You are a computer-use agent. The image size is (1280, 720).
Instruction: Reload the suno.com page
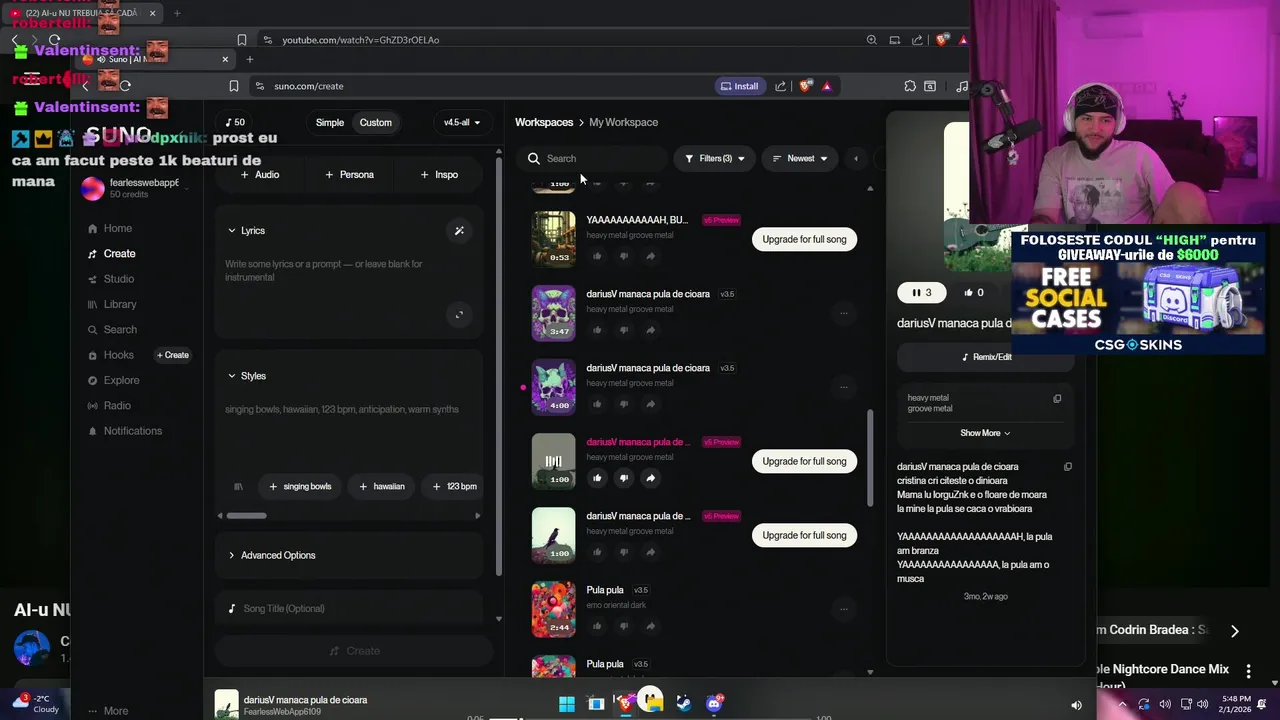(x=125, y=86)
